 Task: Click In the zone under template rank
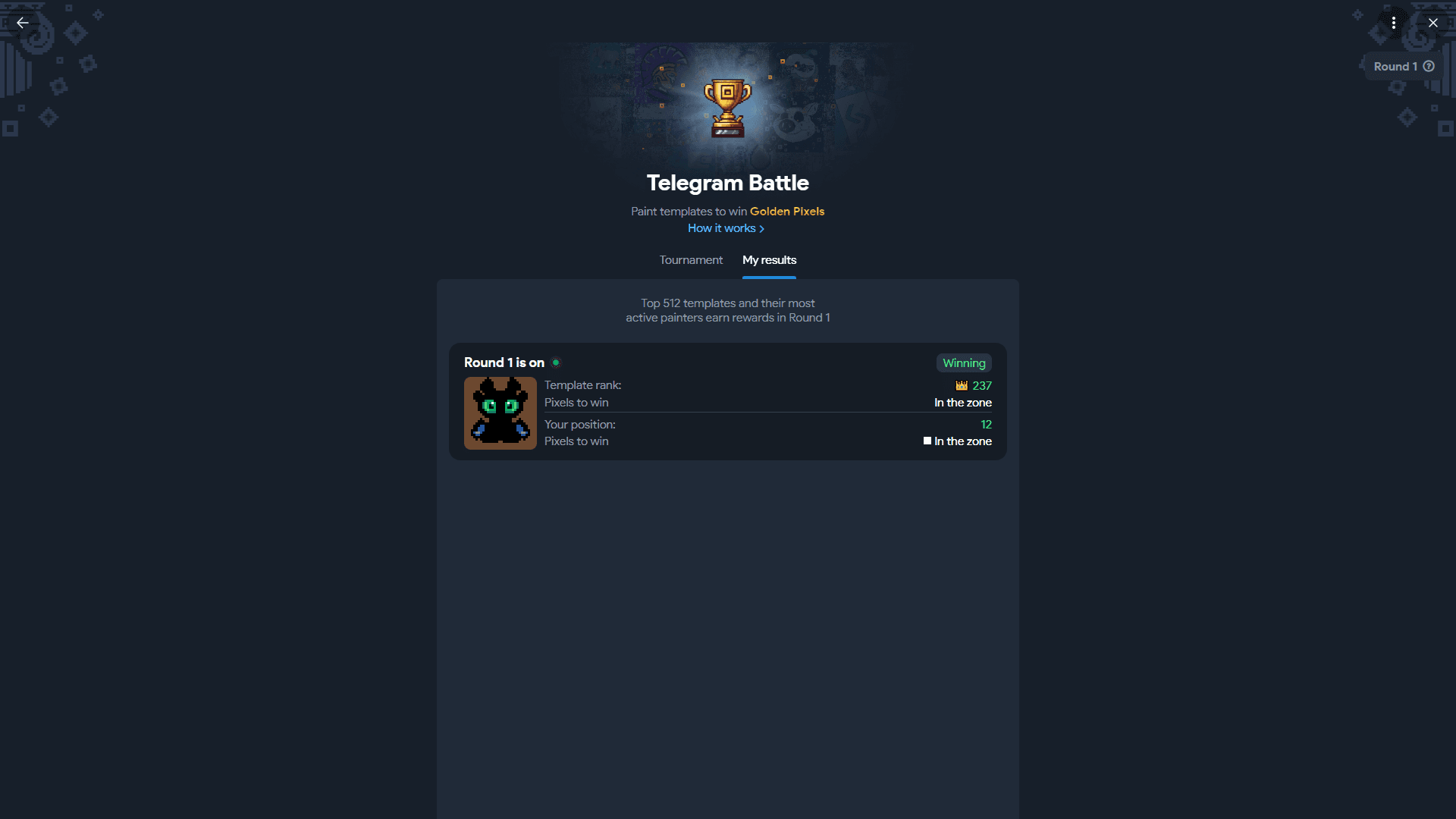(x=963, y=403)
